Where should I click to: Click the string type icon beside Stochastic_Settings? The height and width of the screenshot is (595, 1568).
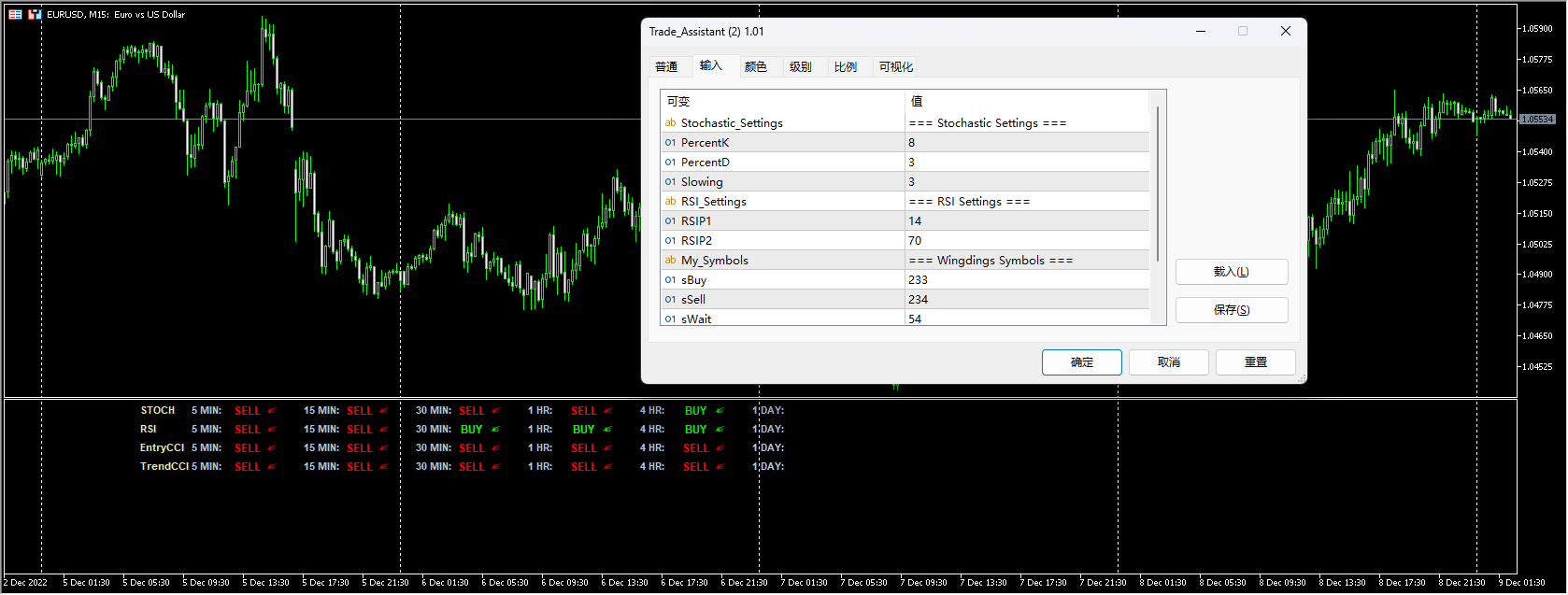pyautogui.click(x=670, y=123)
